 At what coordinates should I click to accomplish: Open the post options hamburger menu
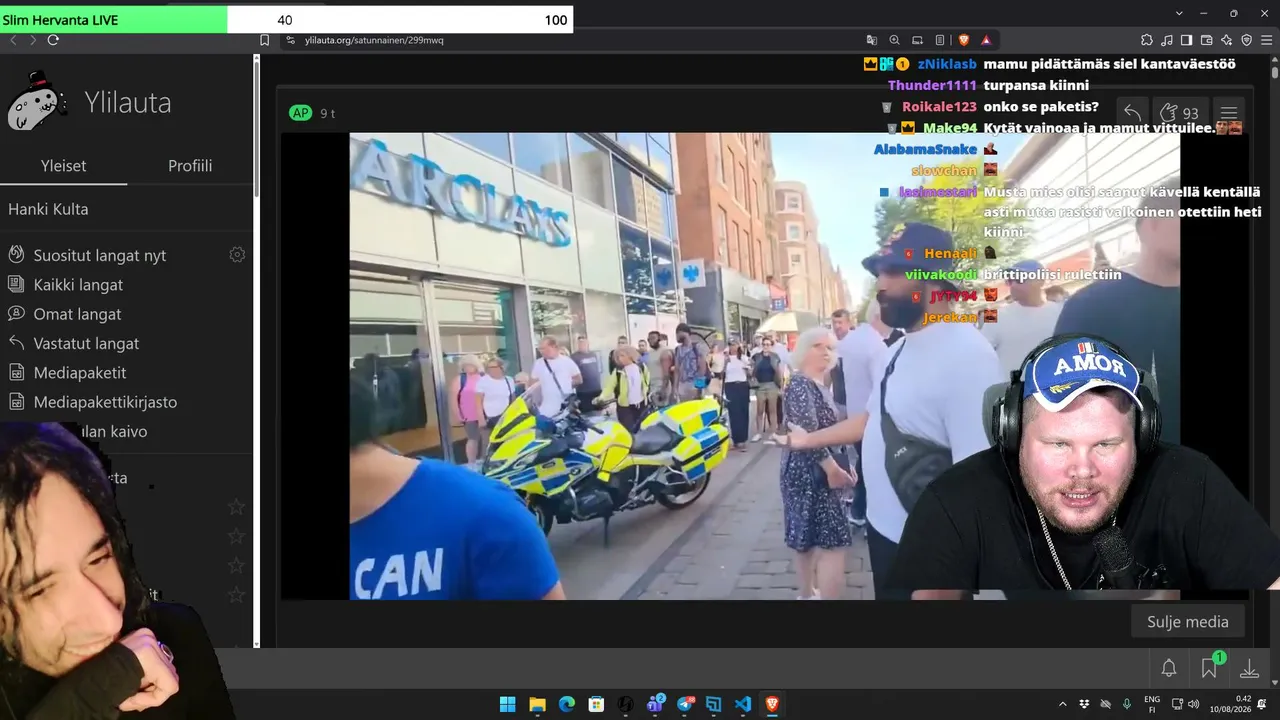click(x=1229, y=113)
